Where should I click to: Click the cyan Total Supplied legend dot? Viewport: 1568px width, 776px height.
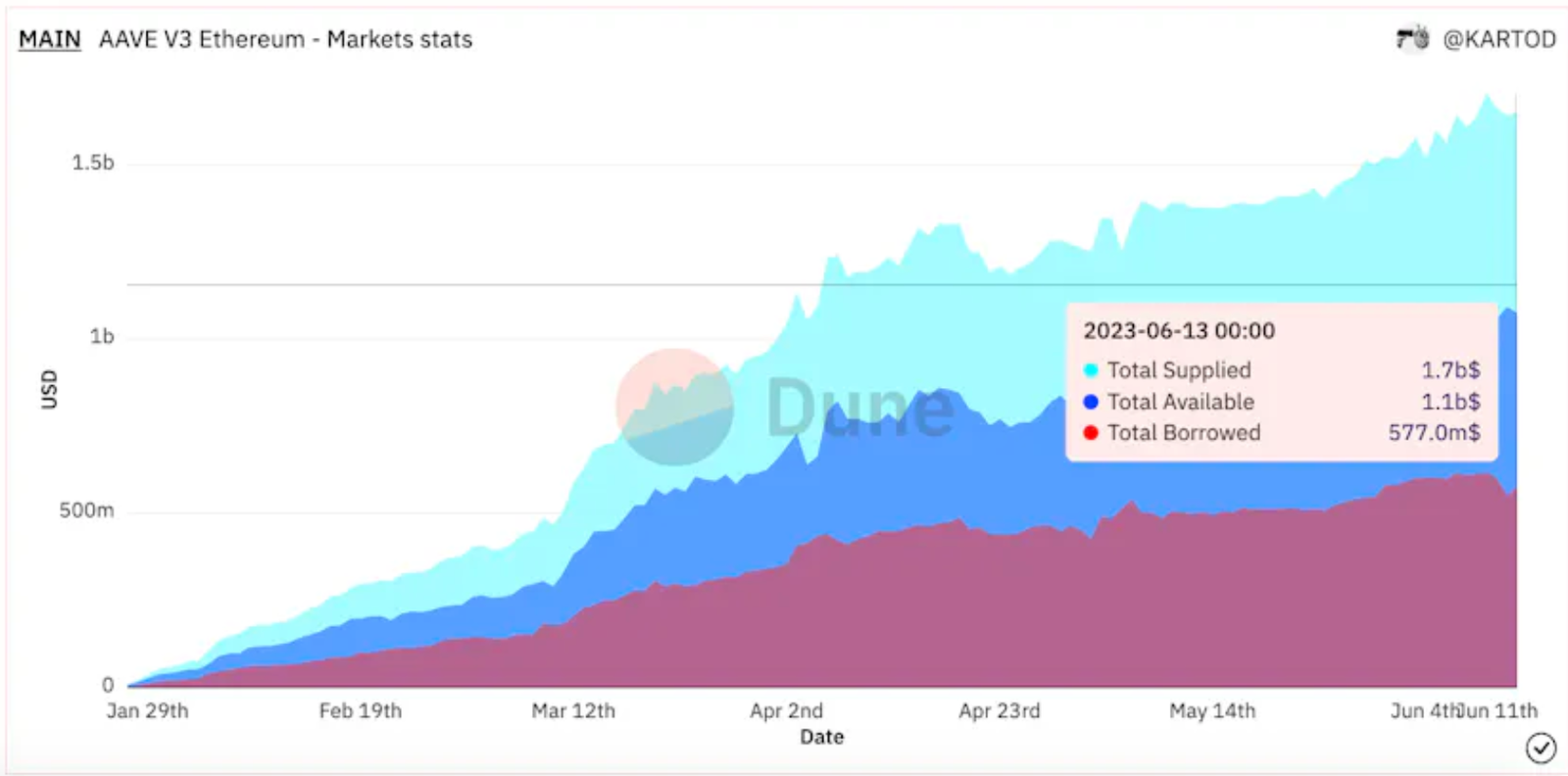pos(1091,370)
